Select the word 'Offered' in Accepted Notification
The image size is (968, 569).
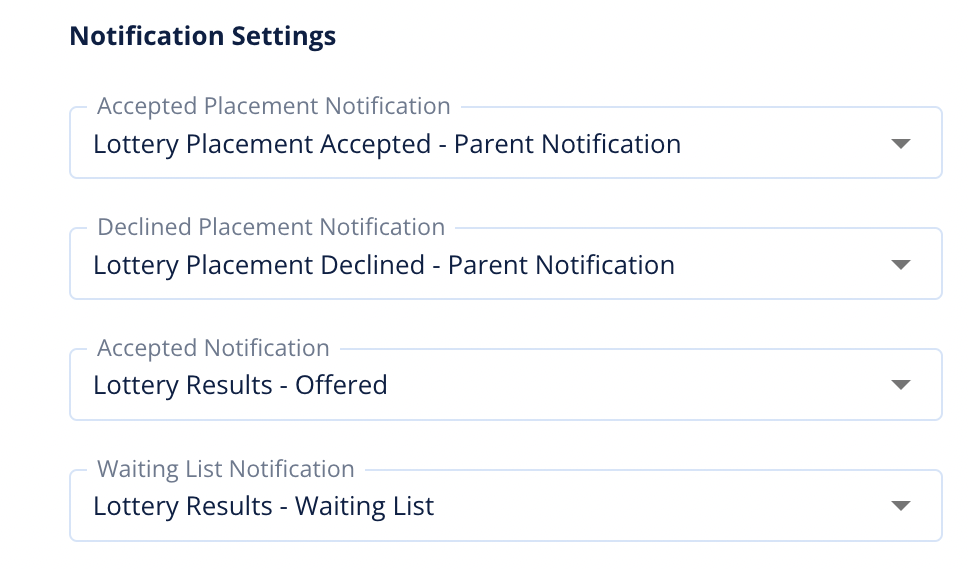point(341,385)
